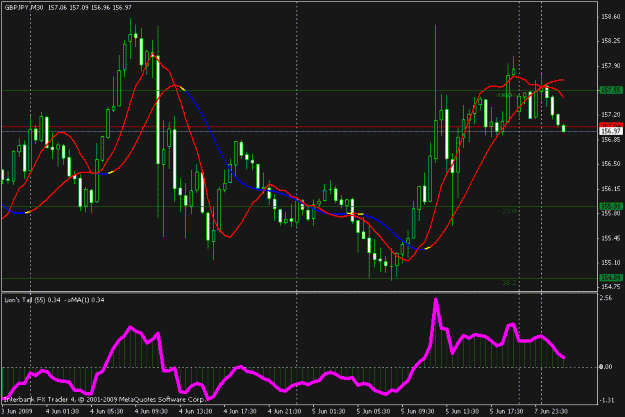Click the 157.20 price scale label

[610, 115]
